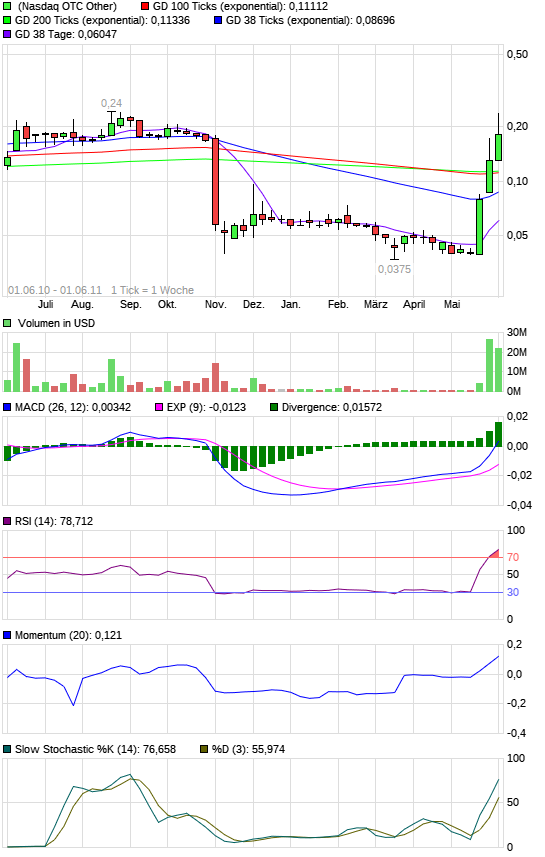Click the 'Nov.' month axis label
Screen dimensions: 545x857
pos(215,304)
